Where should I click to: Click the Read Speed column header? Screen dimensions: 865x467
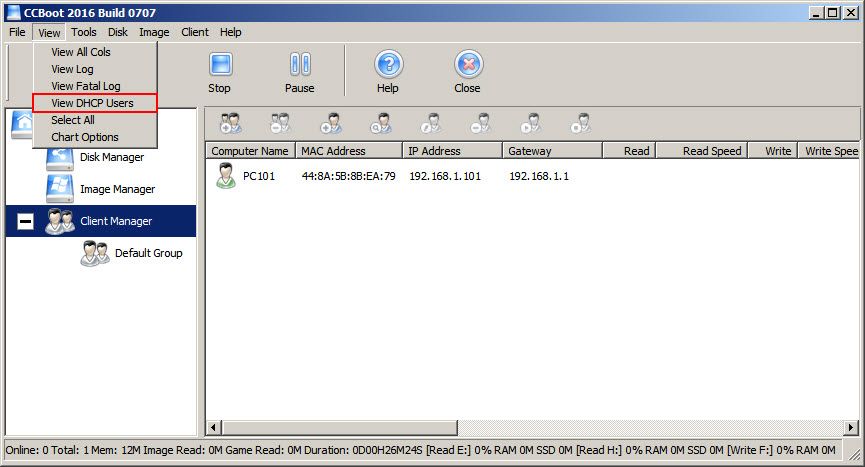pos(702,151)
